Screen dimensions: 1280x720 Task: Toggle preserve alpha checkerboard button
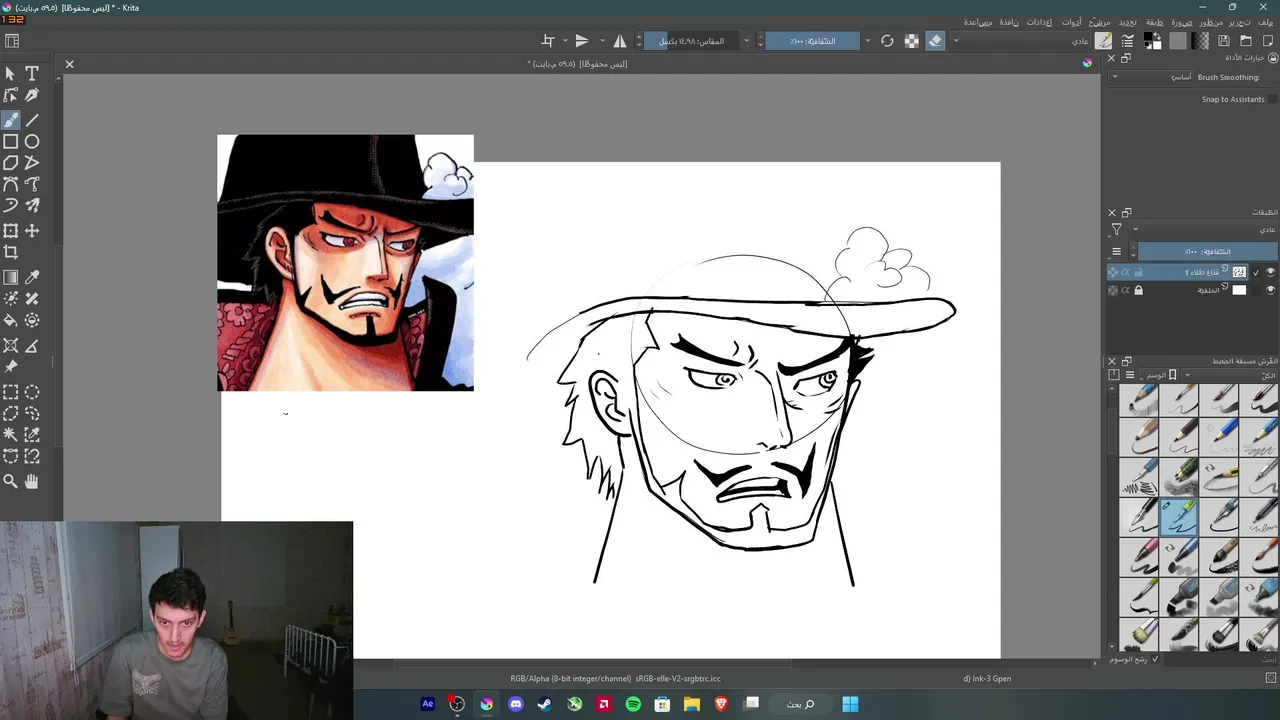click(912, 41)
